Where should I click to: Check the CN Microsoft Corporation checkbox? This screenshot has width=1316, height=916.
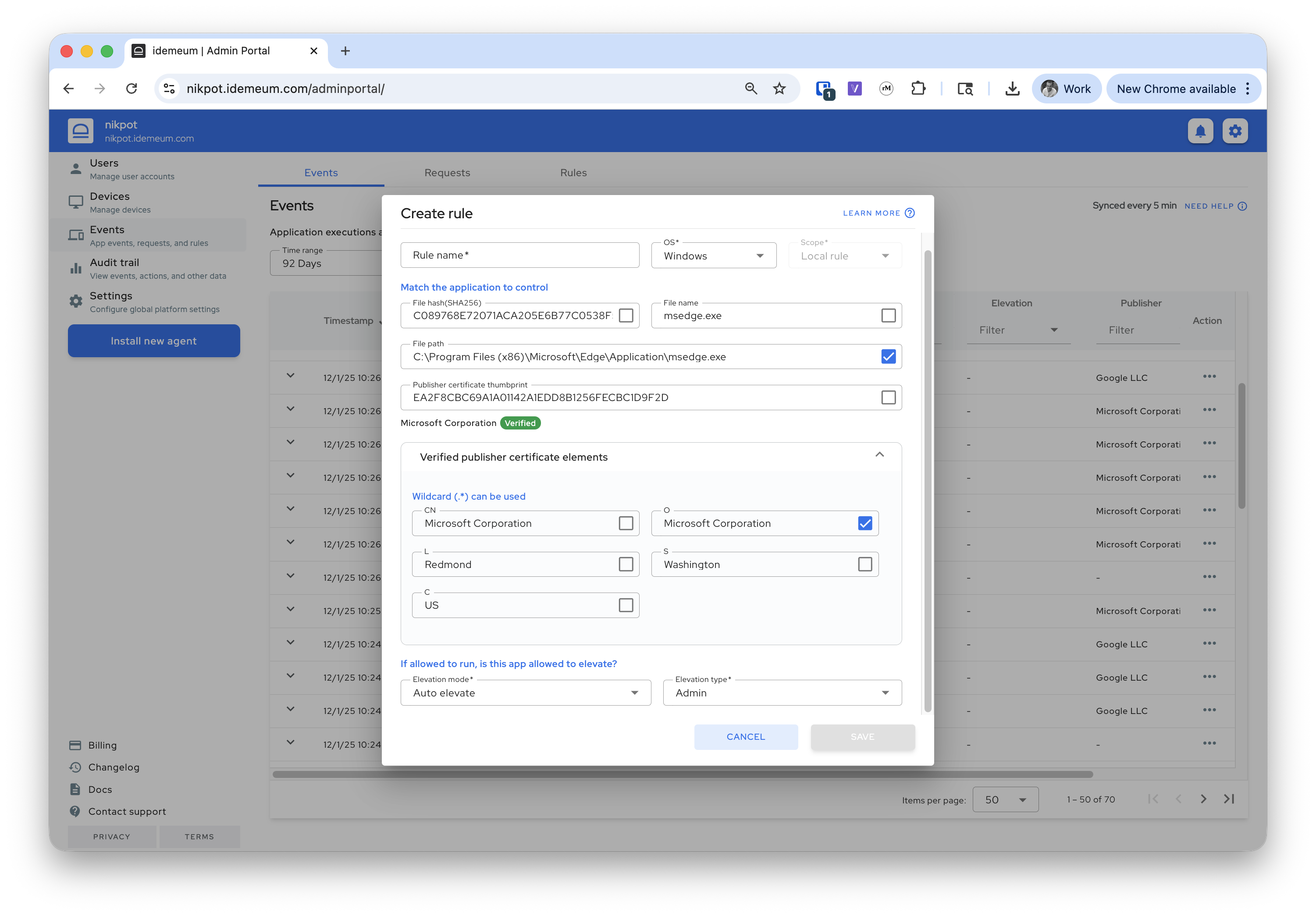point(625,523)
